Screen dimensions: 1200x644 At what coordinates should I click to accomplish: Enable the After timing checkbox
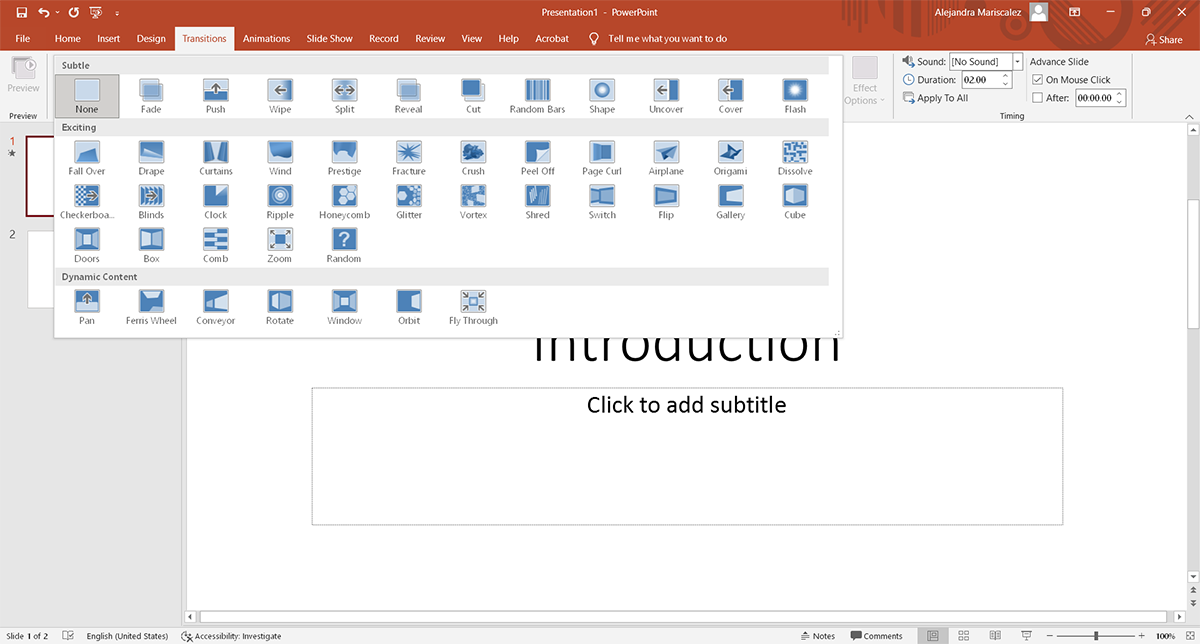tap(1038, 98)
